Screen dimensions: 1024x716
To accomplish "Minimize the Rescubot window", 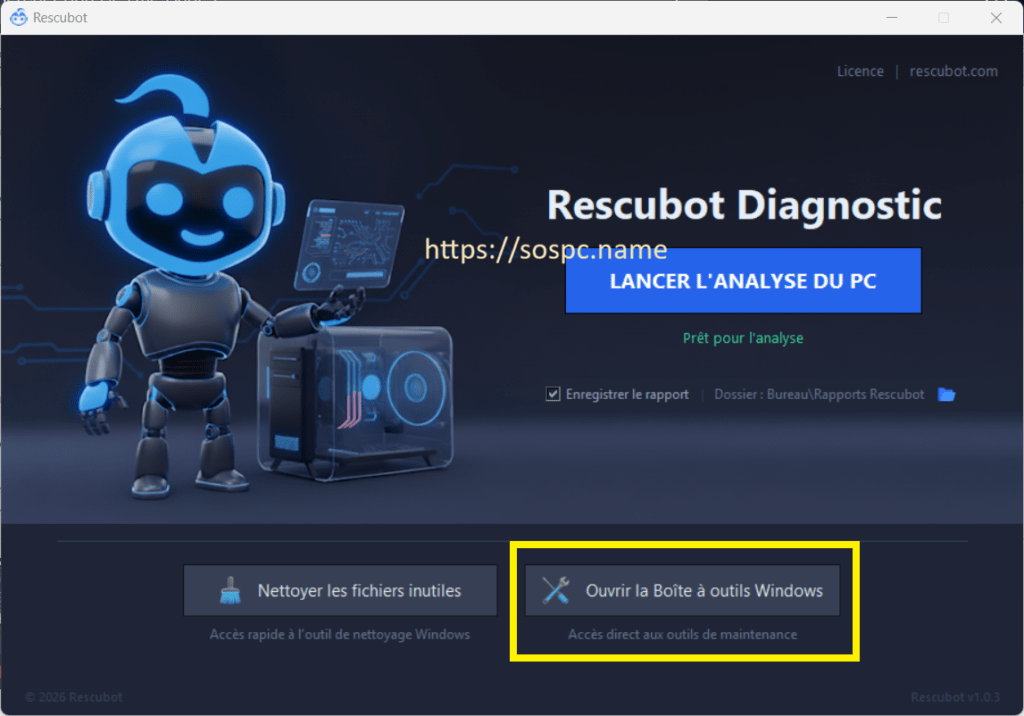I will click(891, 18).
